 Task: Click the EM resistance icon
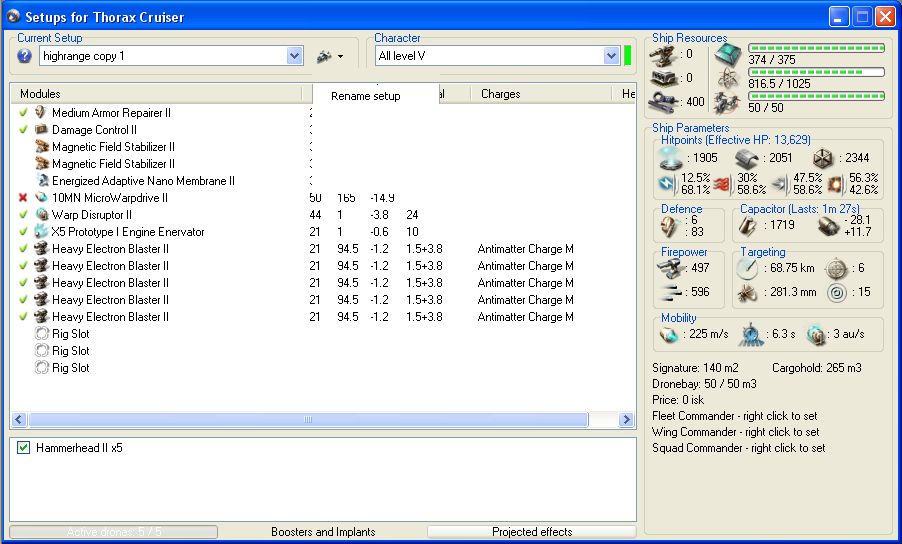point(667,184)
